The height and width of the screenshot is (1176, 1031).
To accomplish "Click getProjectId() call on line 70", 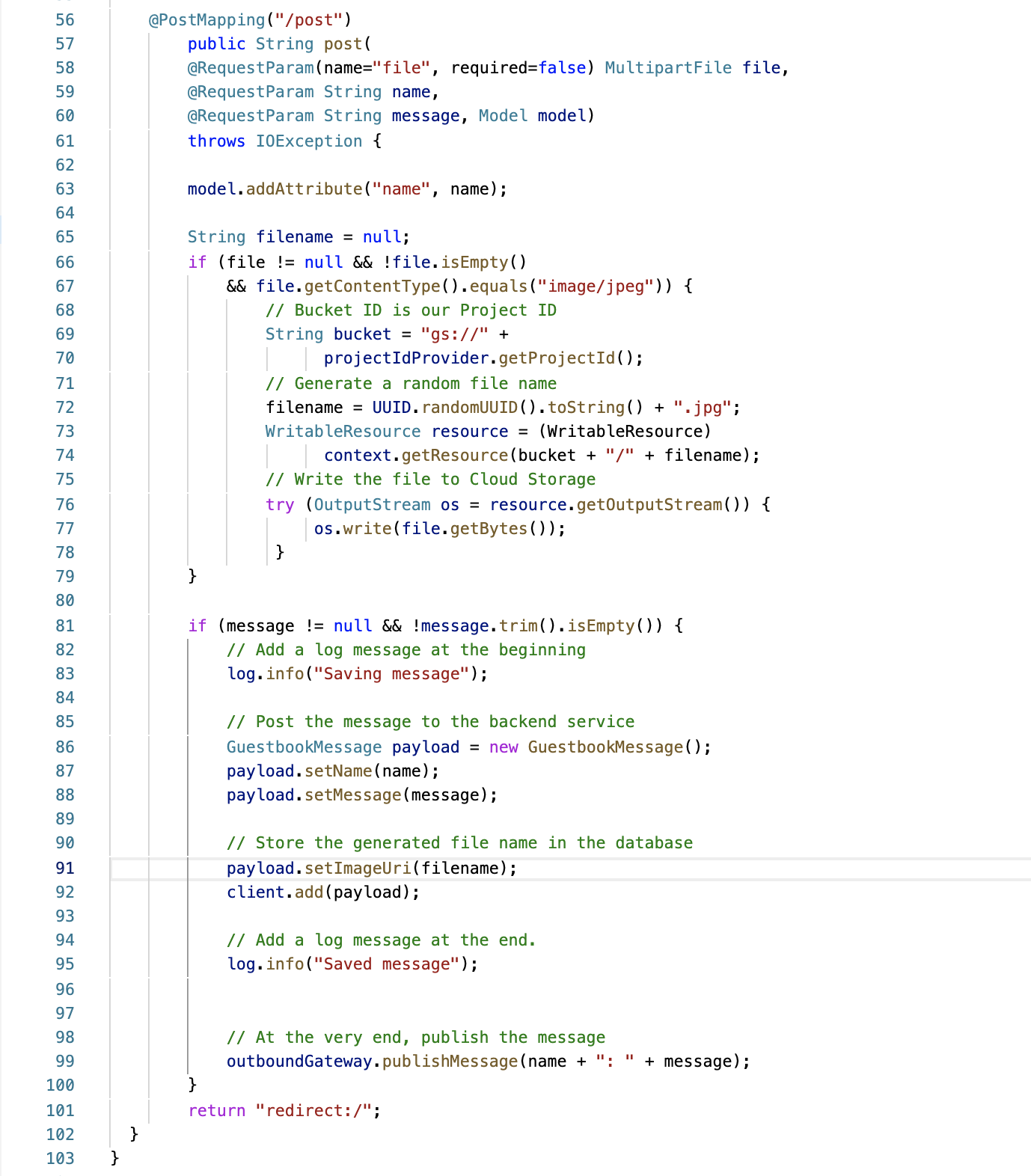I will [566, 358].
